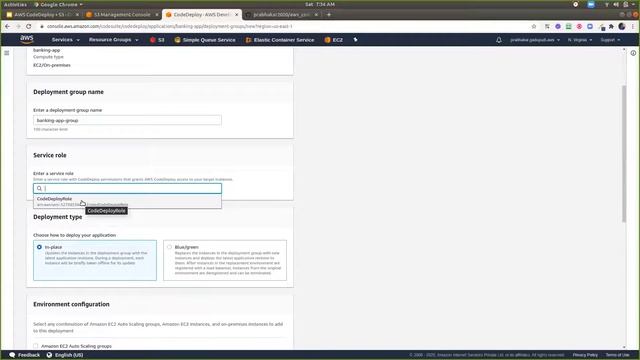Open the system status menu arrow

pos(634,4)
